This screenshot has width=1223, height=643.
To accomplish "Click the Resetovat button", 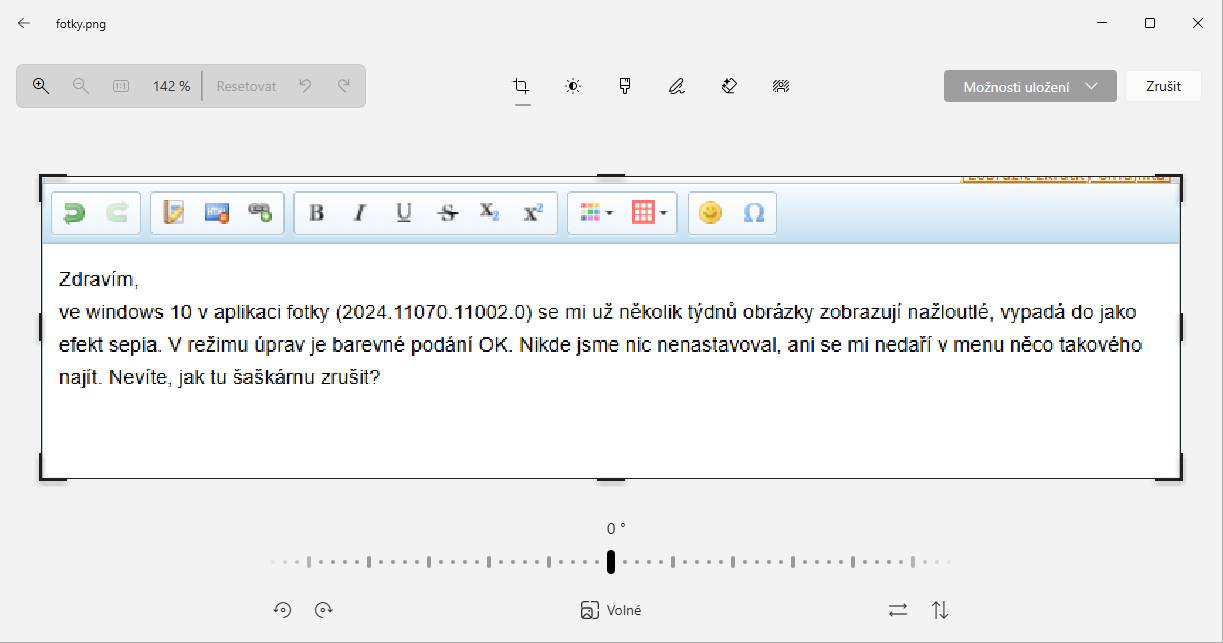I will click(246, 86).
